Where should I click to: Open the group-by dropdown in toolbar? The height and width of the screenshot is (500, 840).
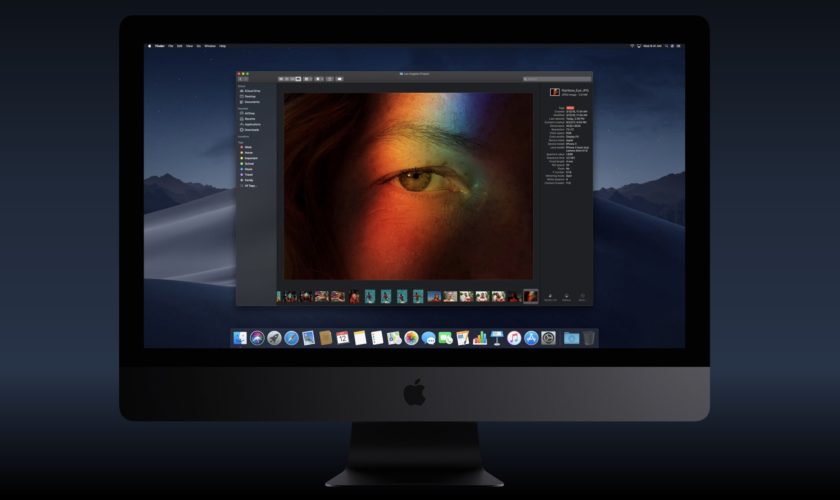pos(308,79)
